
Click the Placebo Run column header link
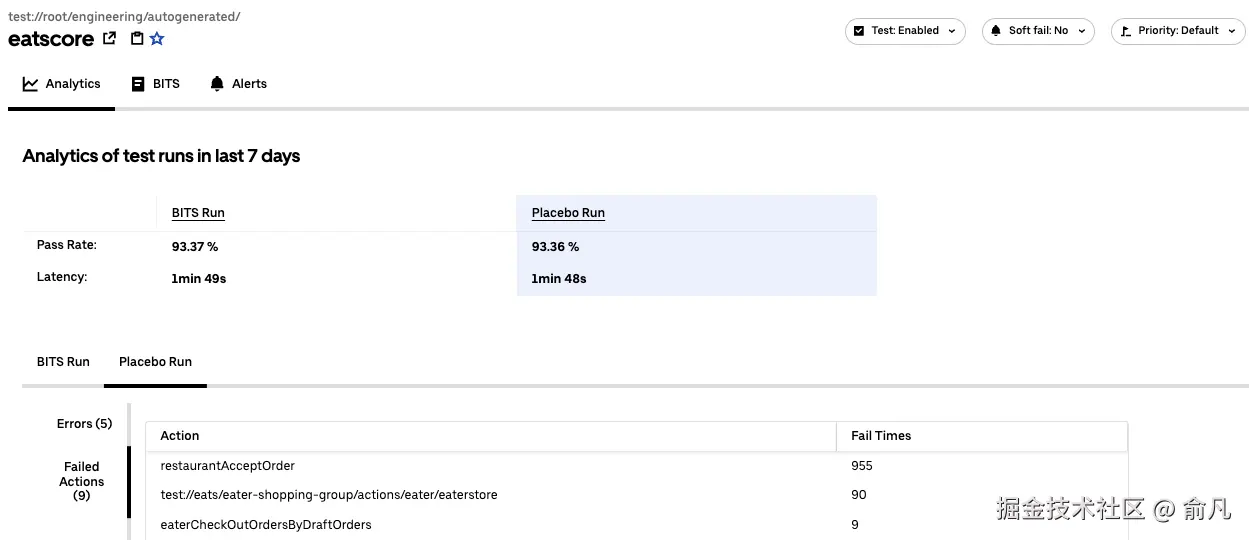568,213
